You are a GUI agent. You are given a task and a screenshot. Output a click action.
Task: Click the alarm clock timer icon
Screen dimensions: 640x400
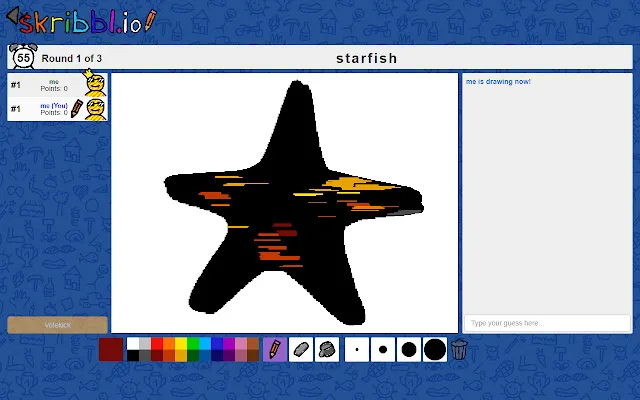[22, 58]
